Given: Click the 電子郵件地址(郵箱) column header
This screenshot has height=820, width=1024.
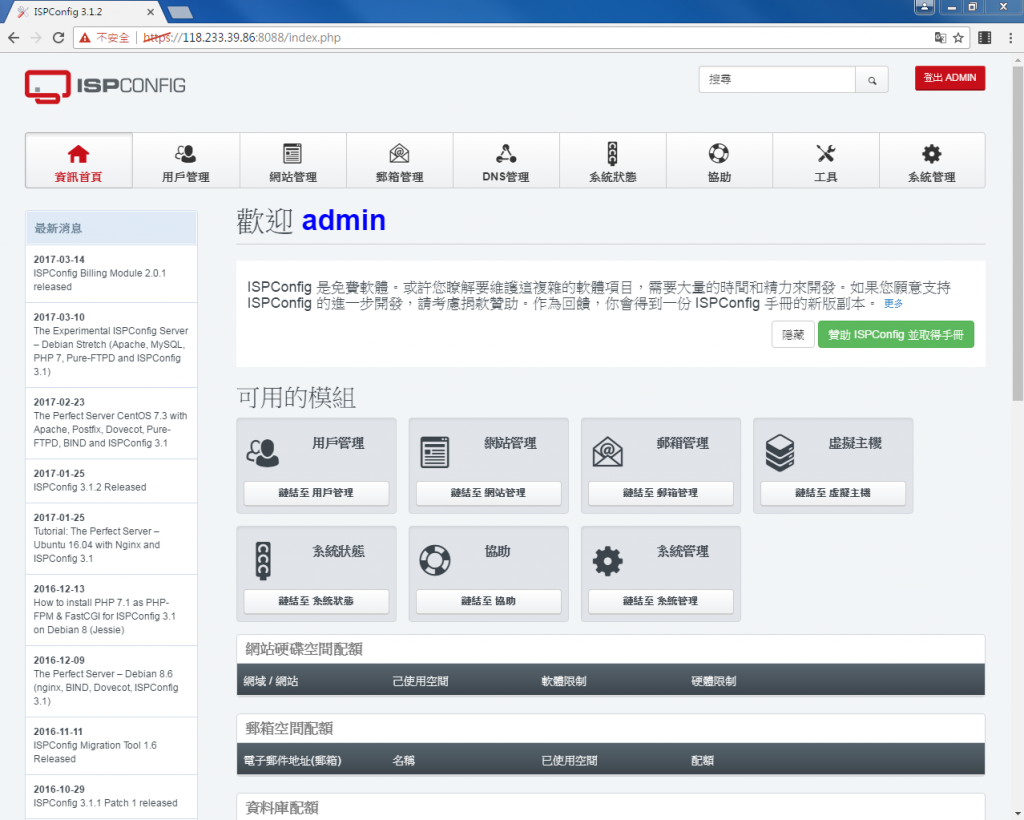Looking at the screenshot, I should click(x=292, y=761).
